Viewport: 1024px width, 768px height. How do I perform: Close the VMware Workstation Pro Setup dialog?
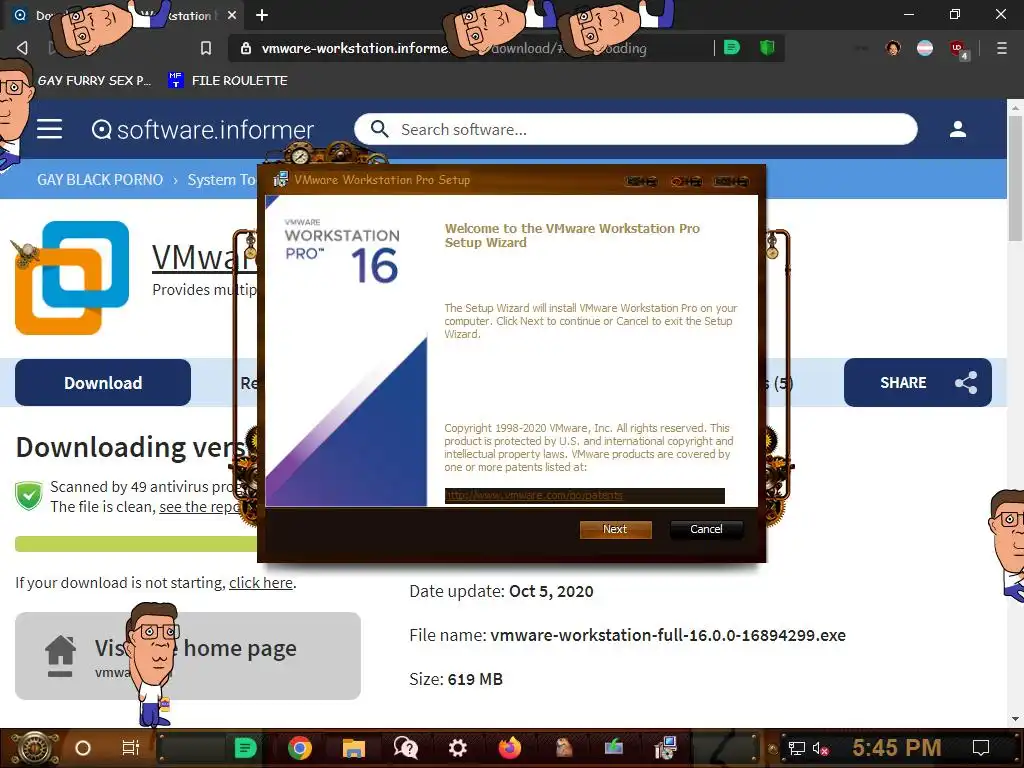tap(731, 181)
